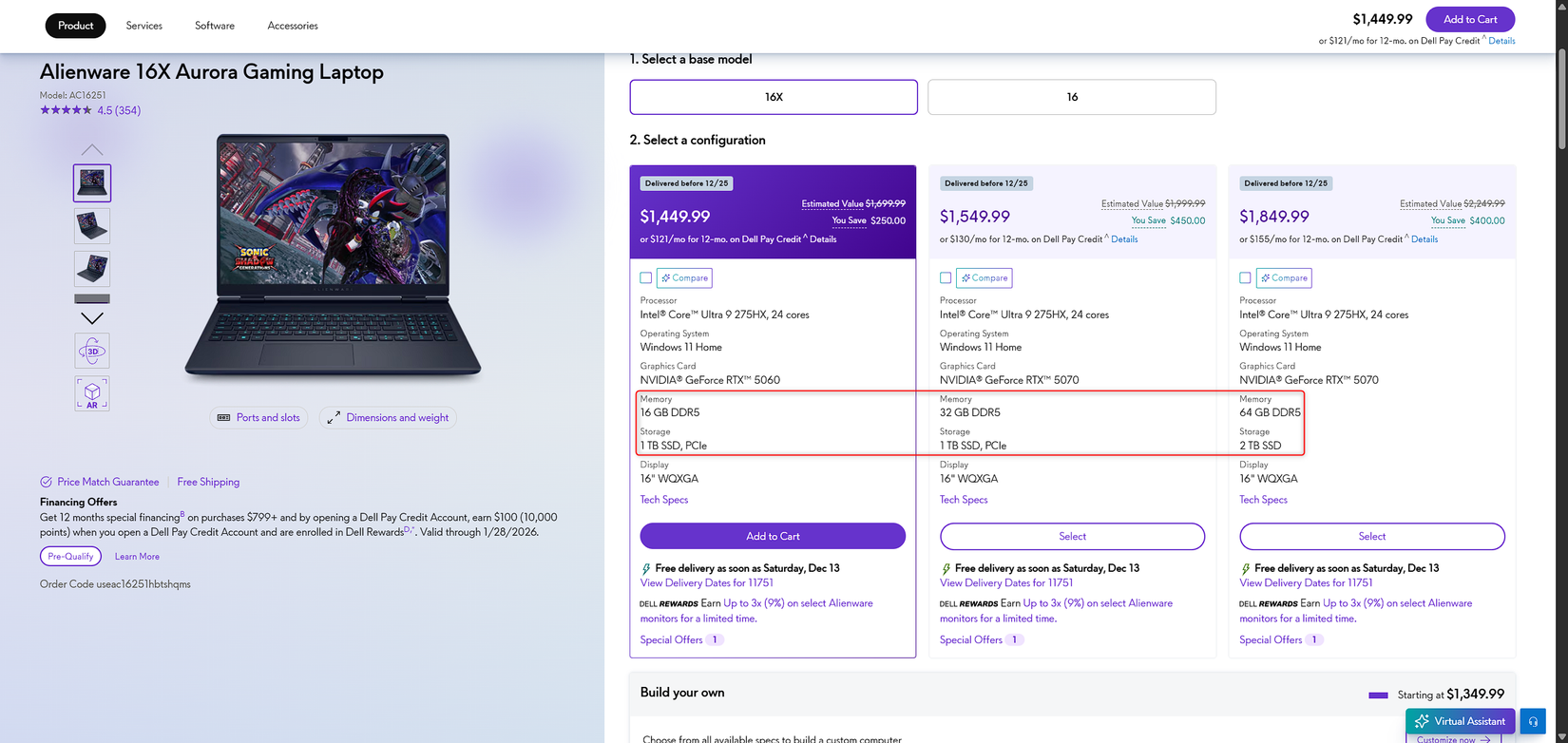This screenshot has width=1568, height=743.
Task: Click the headset support icon
Action: [x=1533, y=721]
